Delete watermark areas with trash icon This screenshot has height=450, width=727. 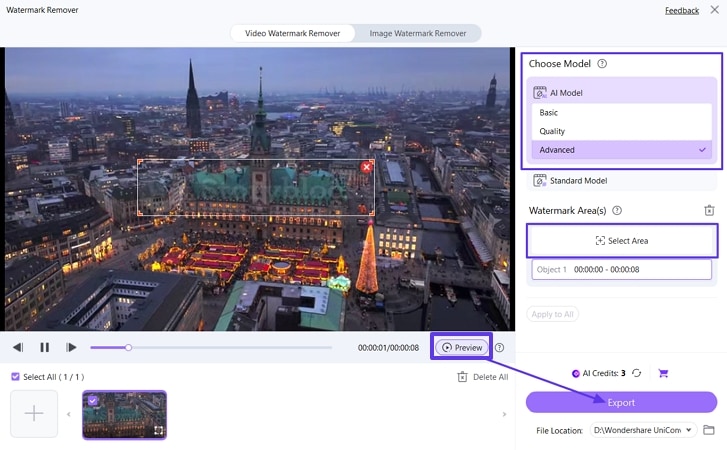[x=709, y=210]
